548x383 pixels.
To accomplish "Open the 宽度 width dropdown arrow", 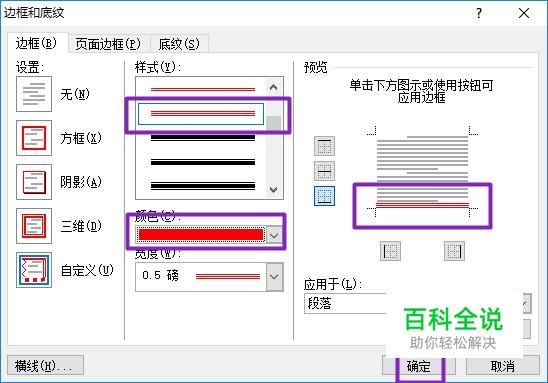I will point(274,277).
